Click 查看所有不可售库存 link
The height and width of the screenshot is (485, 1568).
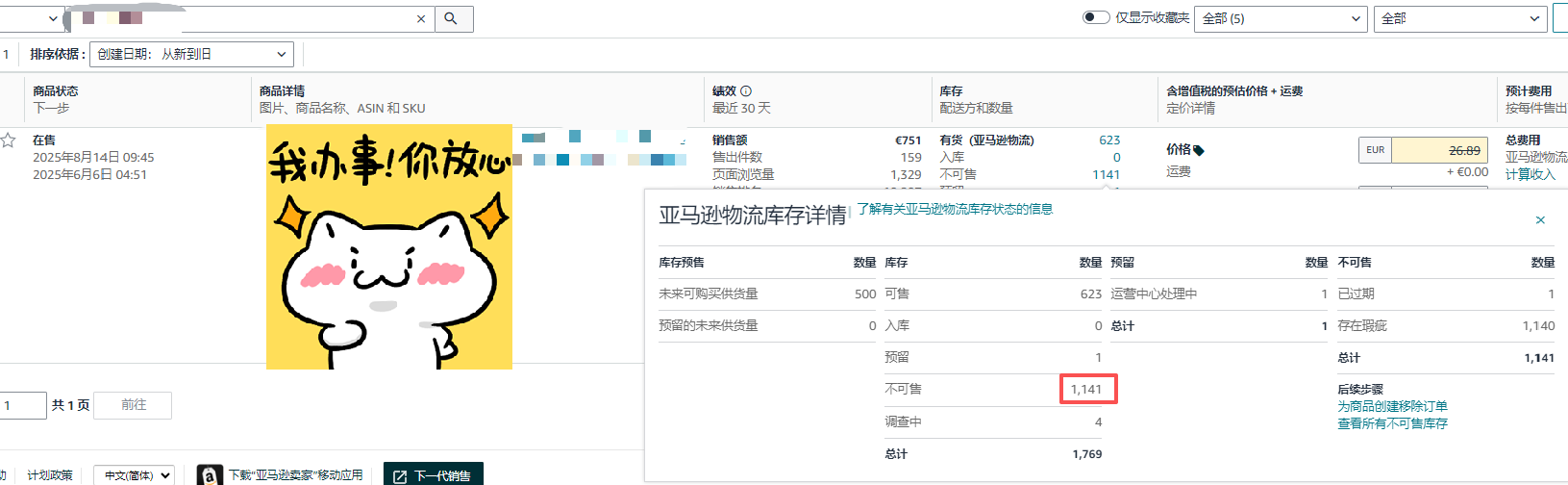pos(1392,423)
